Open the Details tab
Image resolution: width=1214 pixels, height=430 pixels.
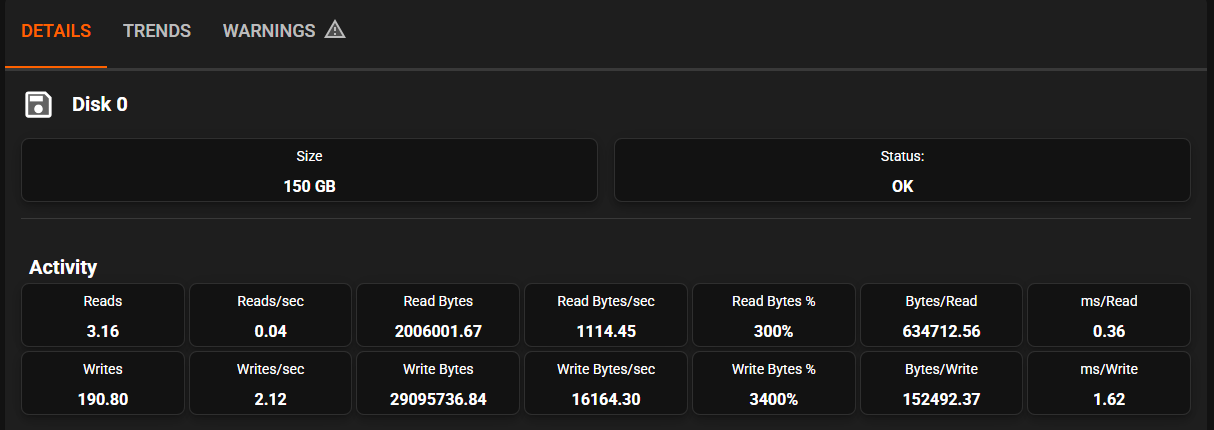(56, 31)
